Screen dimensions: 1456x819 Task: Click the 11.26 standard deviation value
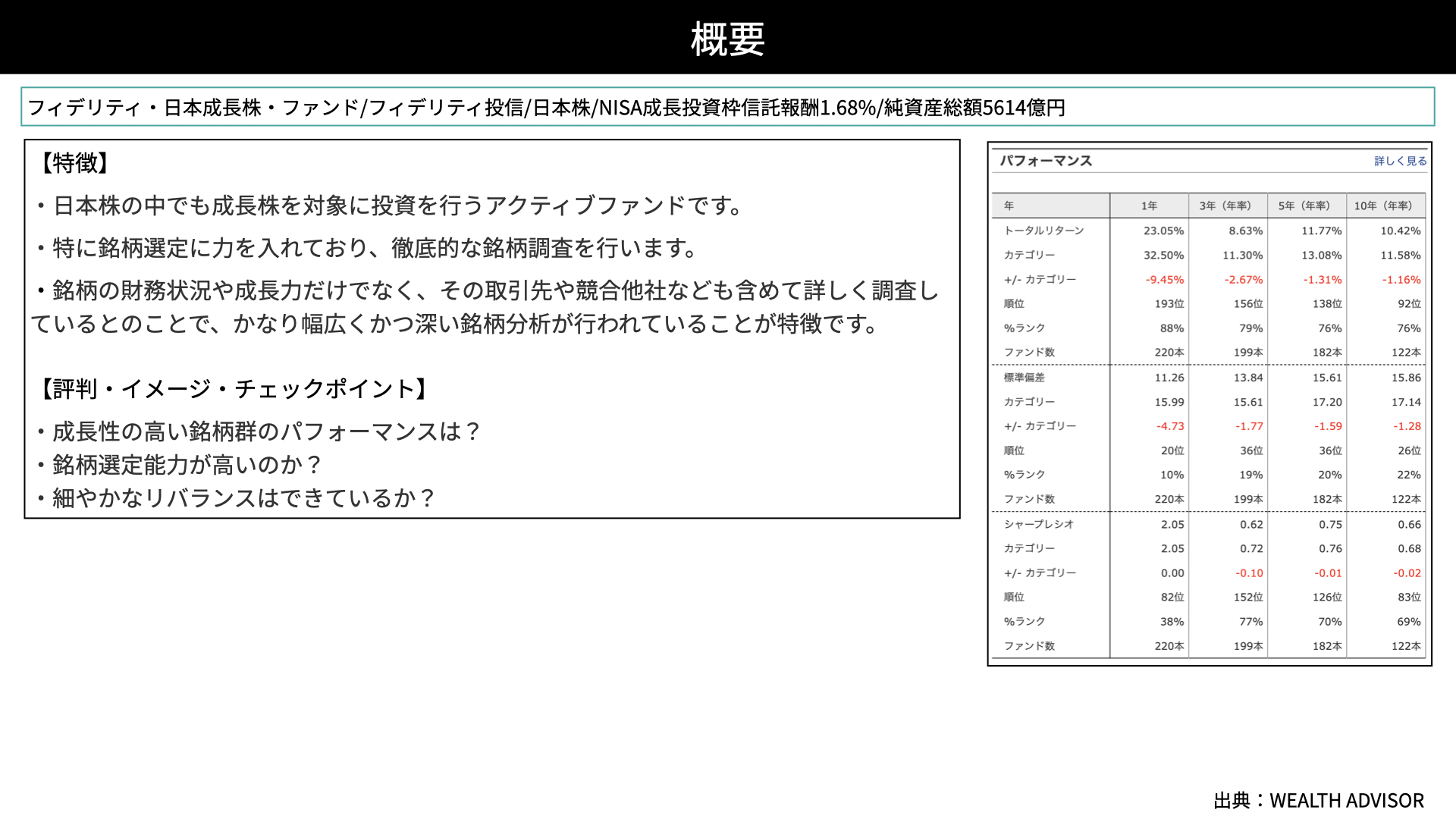1169,378
